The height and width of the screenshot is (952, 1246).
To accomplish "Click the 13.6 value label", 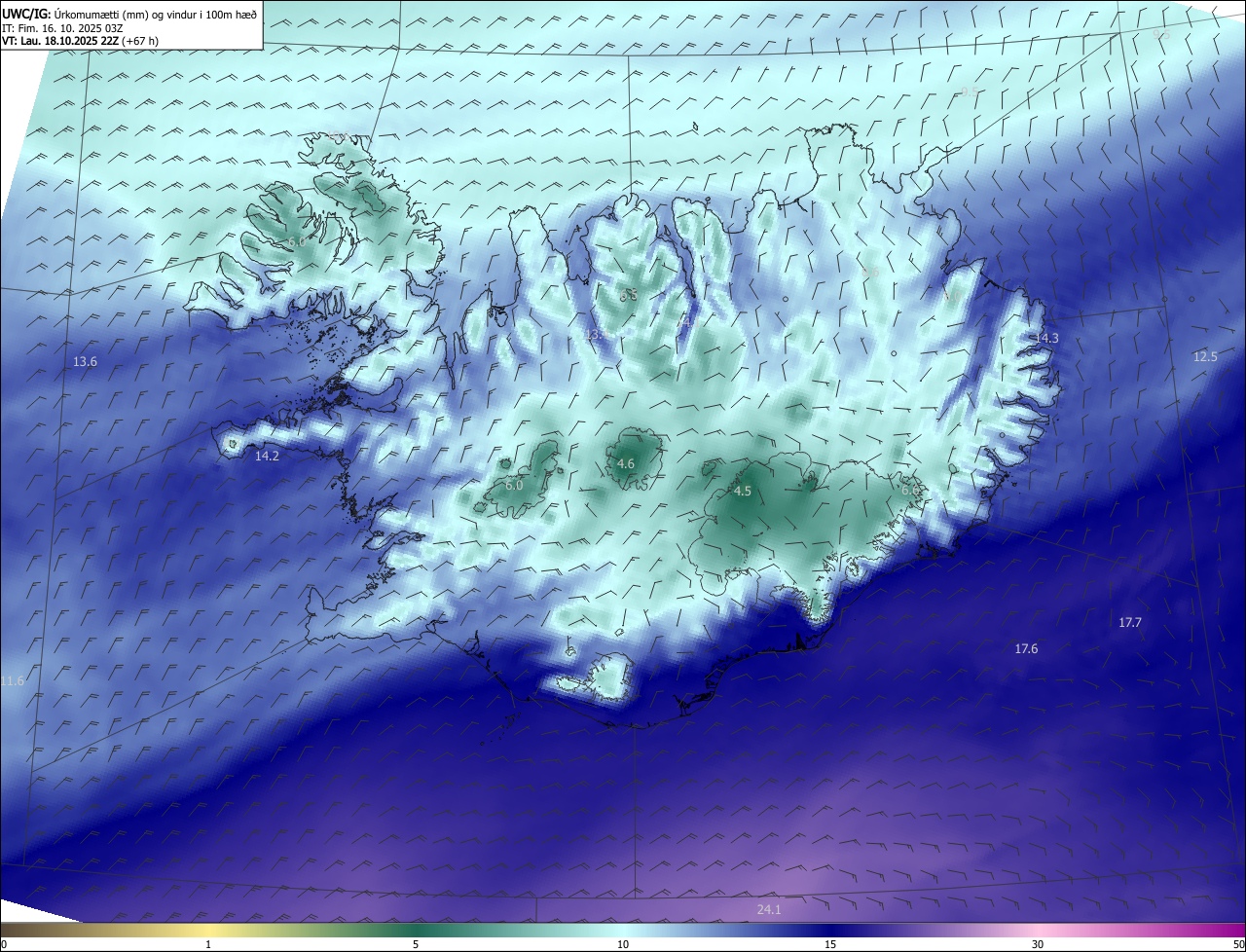I will click(86, 362).
